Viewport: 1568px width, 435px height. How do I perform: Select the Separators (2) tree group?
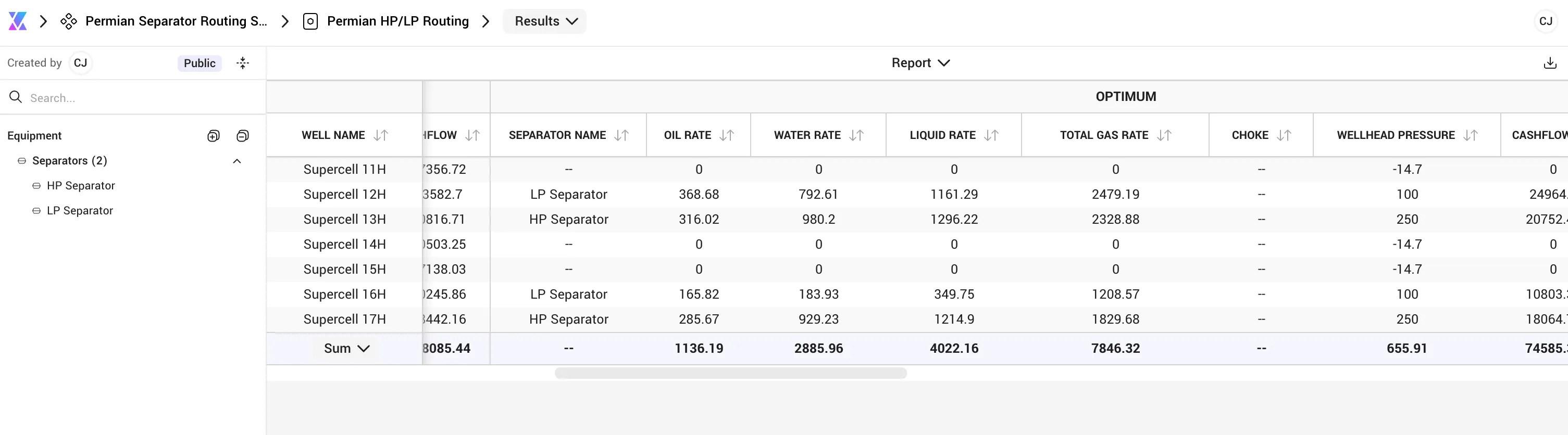pyautogui.click(x=69, y=161)
